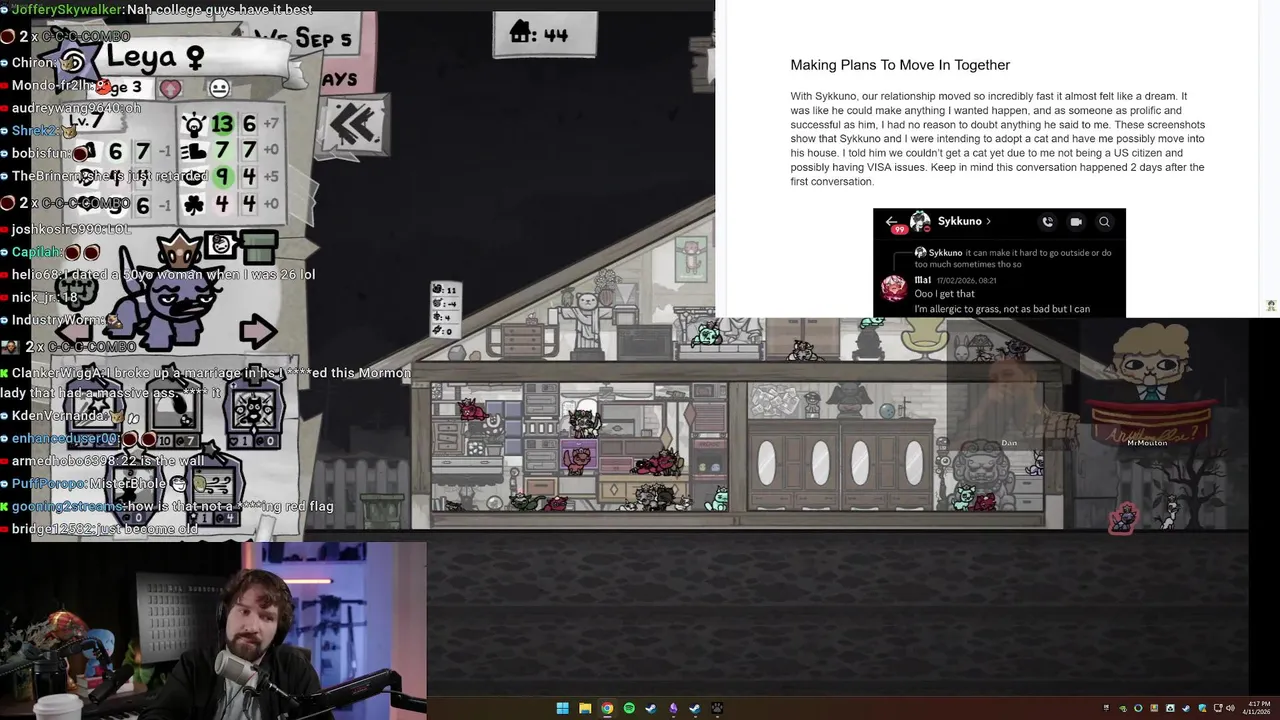Click the double left arrow collapse button
The image size is (1280, 720).
pyautogui.click(x=353, y=127)
